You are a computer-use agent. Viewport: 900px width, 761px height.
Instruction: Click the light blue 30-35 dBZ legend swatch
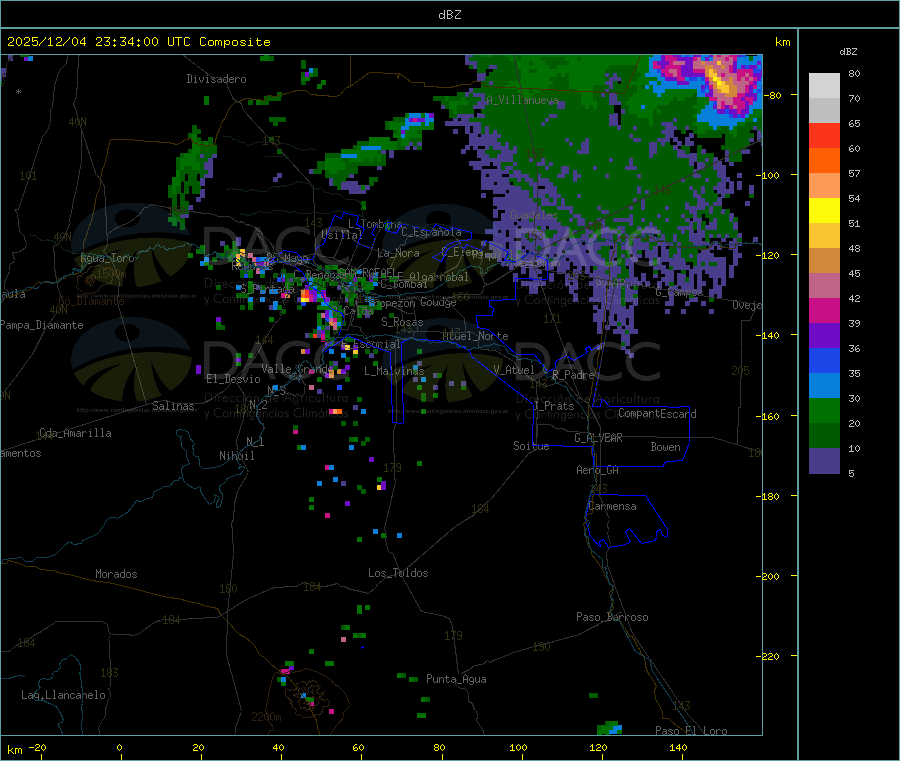(x=824, y=386)
